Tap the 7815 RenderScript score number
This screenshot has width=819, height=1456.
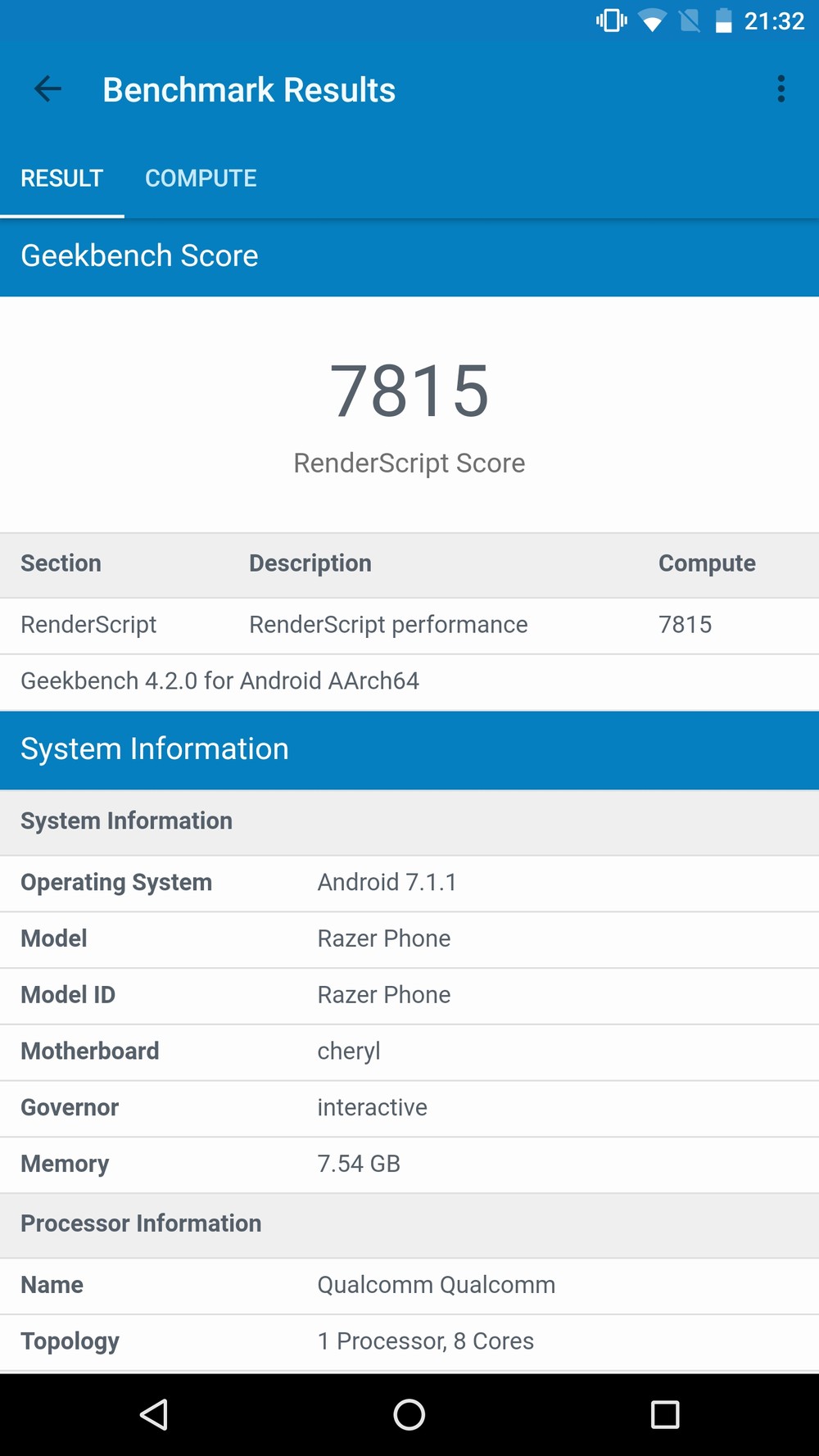(x=409, y=391)
